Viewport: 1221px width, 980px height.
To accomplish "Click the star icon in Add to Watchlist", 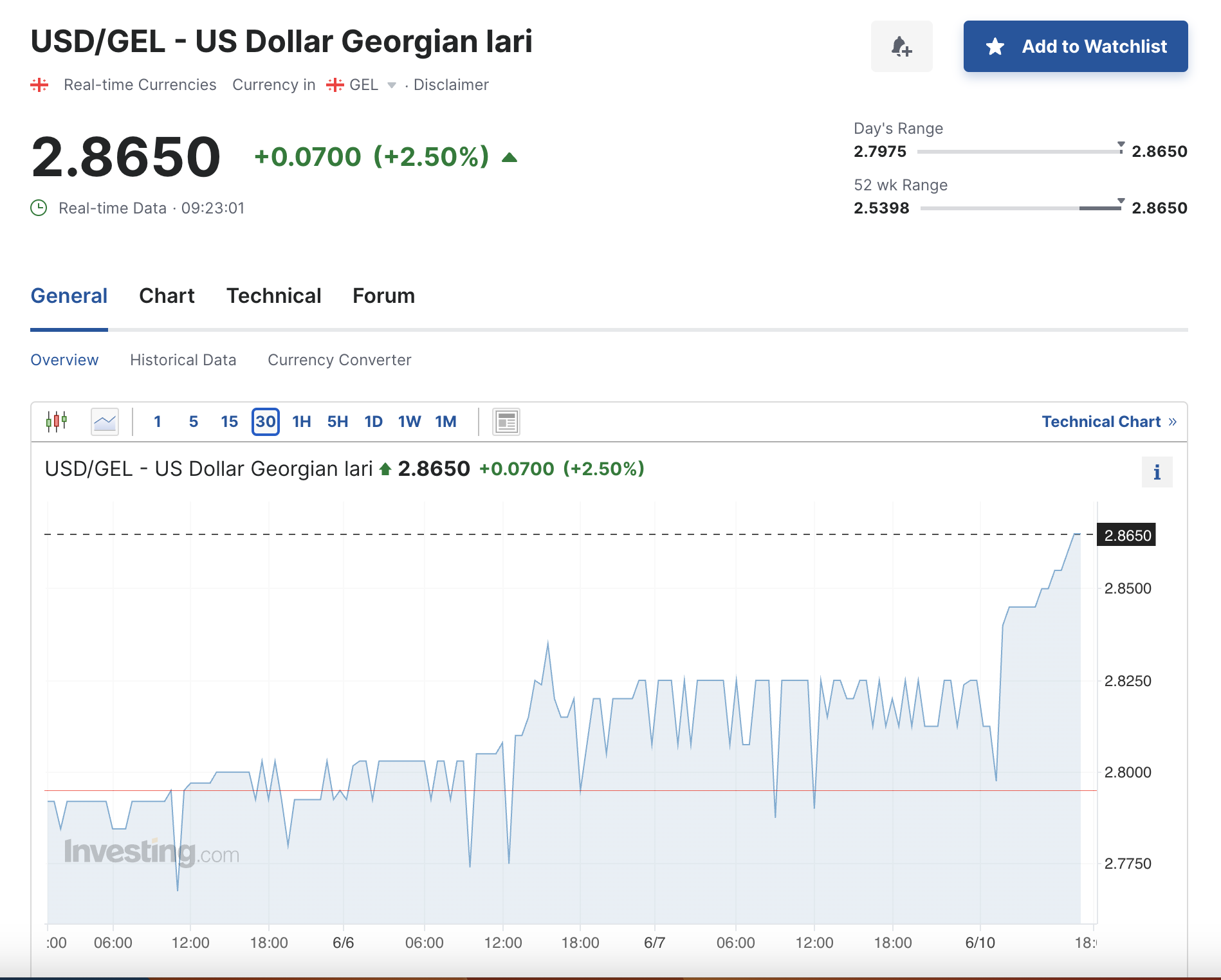I will [x=995, y=46].
